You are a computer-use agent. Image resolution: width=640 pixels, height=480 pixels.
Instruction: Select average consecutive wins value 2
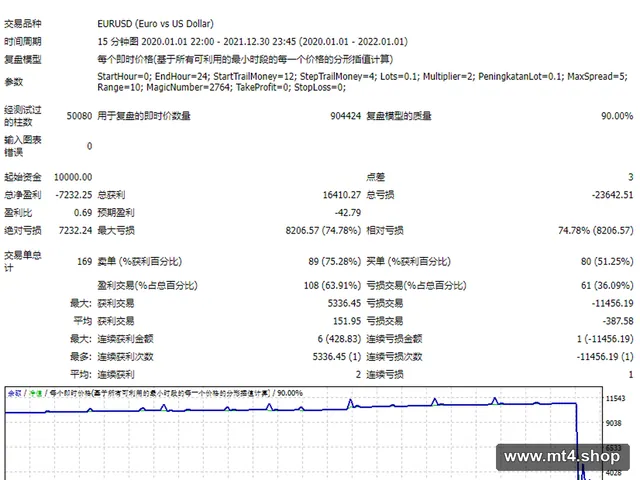click(x=358, y=374)
